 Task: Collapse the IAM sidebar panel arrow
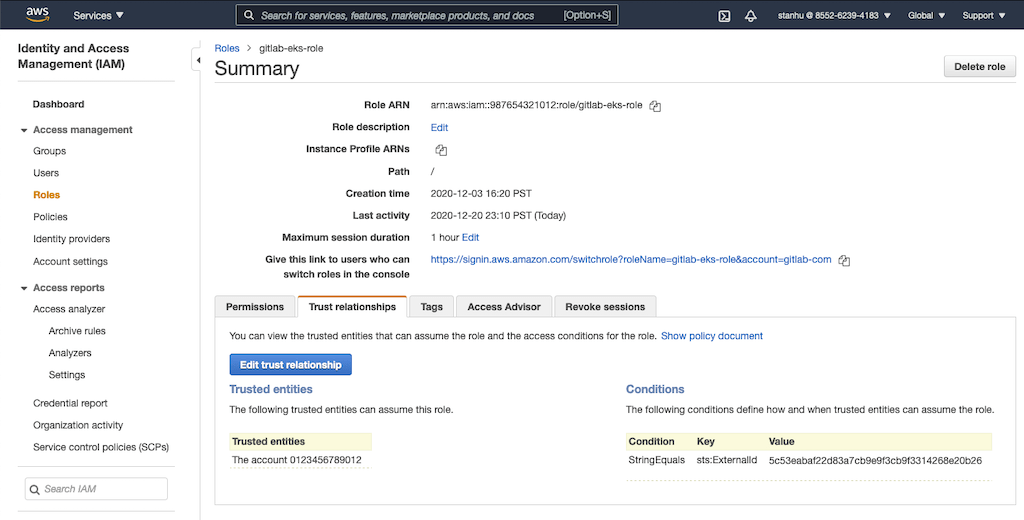197,60
